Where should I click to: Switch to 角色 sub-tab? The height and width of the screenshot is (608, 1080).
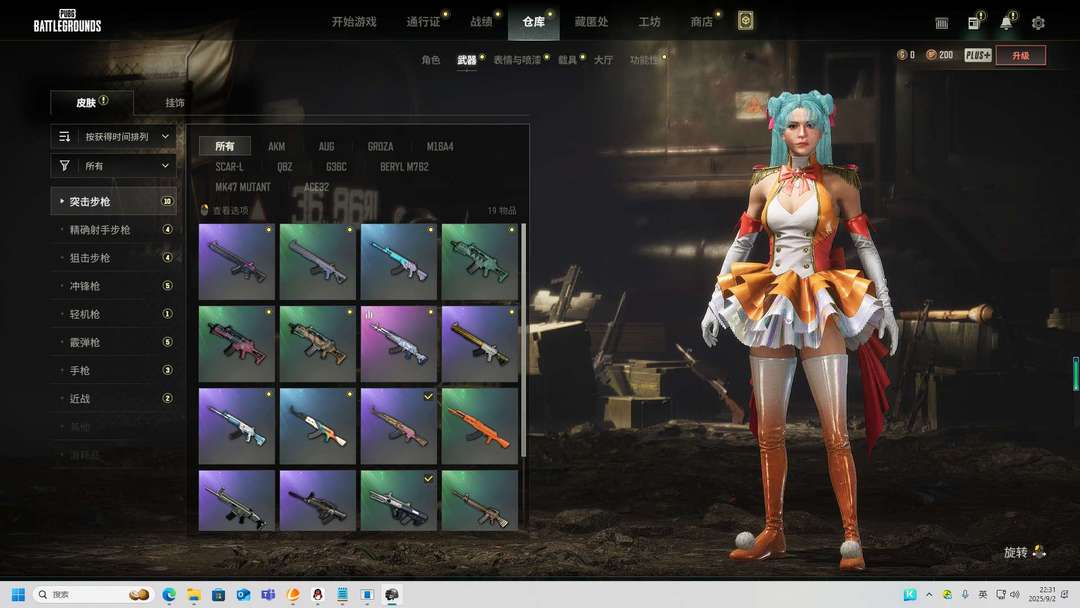point(430,60)
